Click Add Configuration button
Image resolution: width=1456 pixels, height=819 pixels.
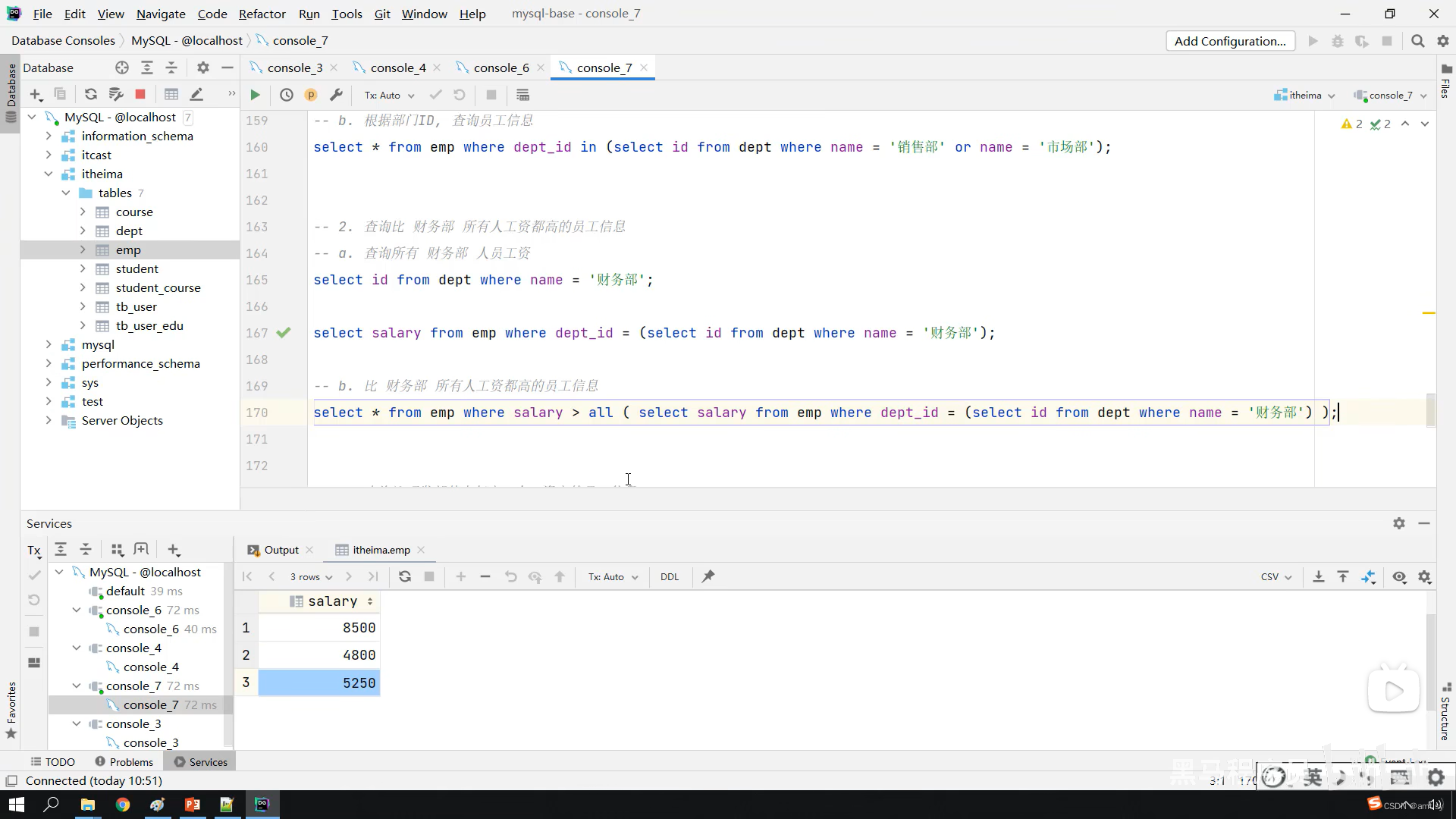tap(1230, 41)
